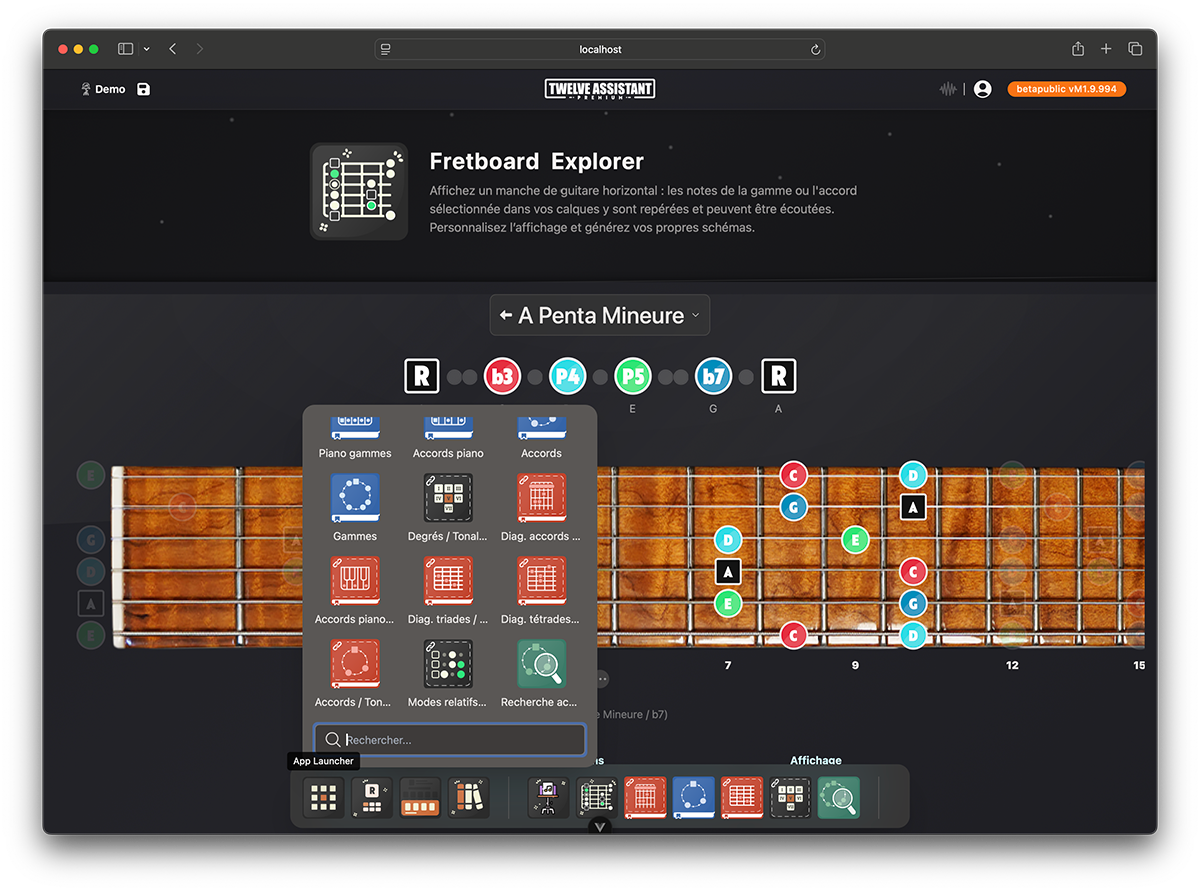Open the user account icon
This screenshot has height=891, width=1200.
click(x=983, y=89)
